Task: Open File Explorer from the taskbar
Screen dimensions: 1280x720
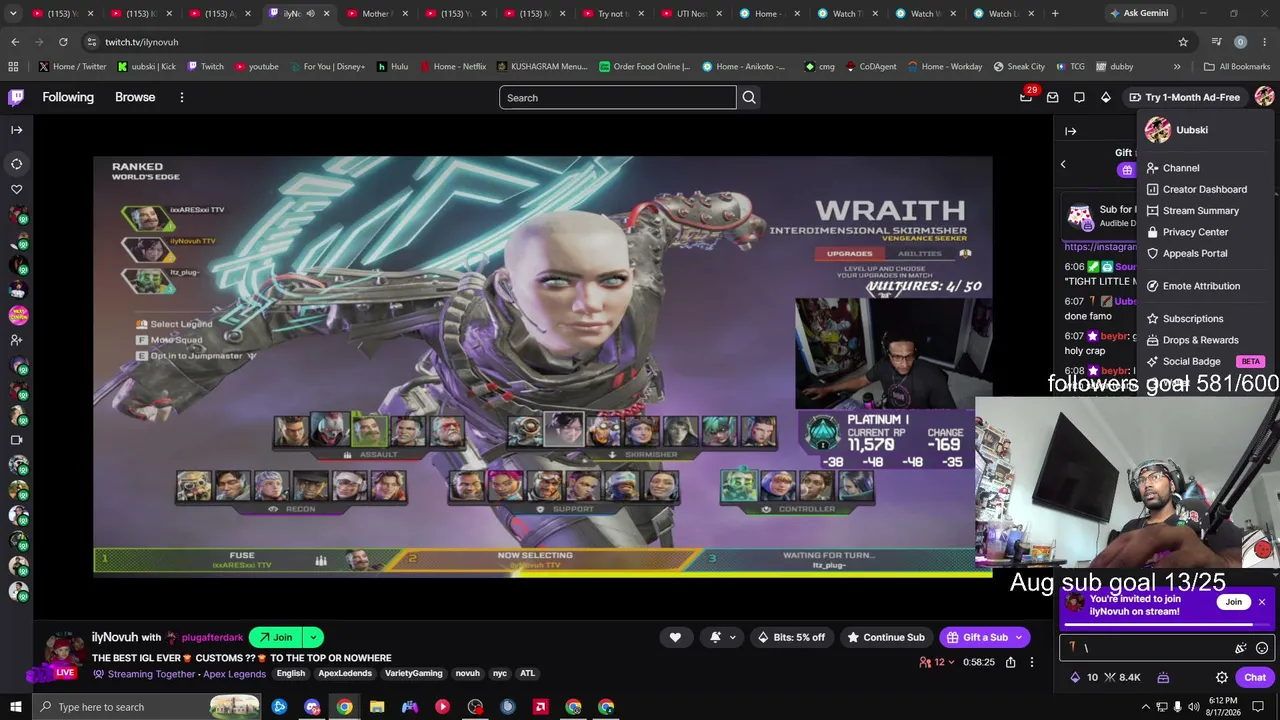Action: point(377,707)
